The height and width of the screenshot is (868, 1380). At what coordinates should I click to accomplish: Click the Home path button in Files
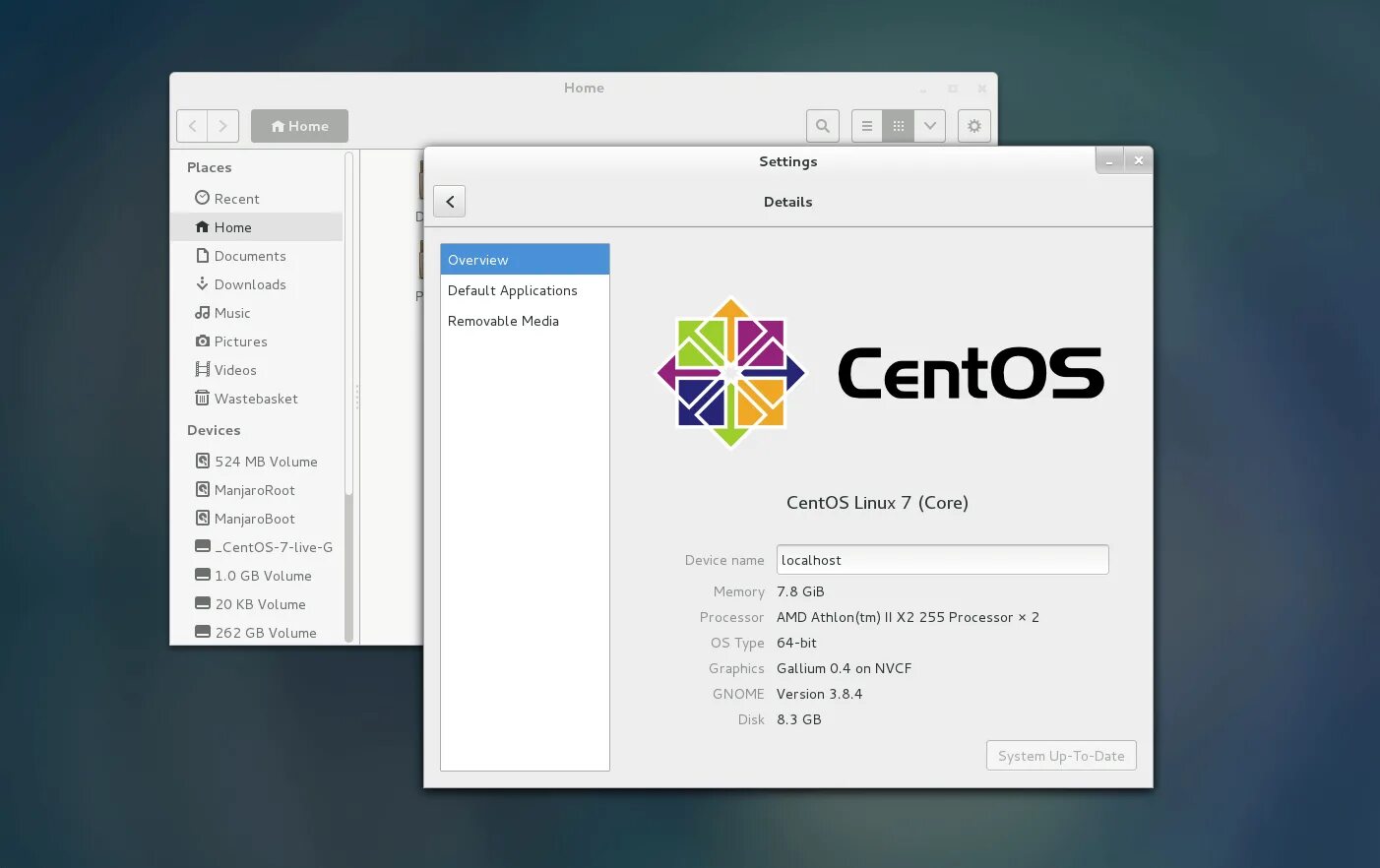point(299,126)
